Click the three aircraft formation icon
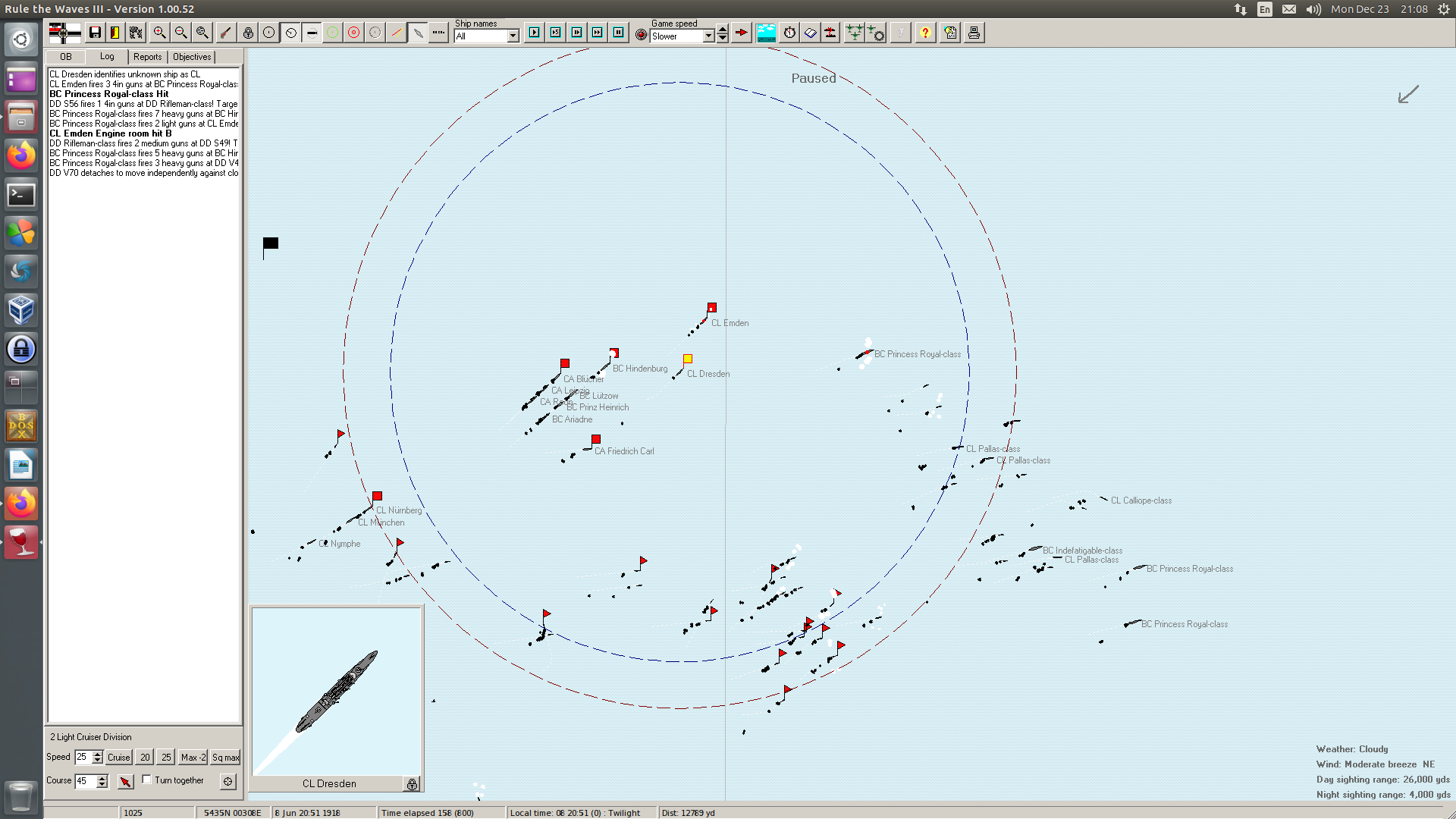Viewport: 1456px width, 819px height. tap(854, 33)
